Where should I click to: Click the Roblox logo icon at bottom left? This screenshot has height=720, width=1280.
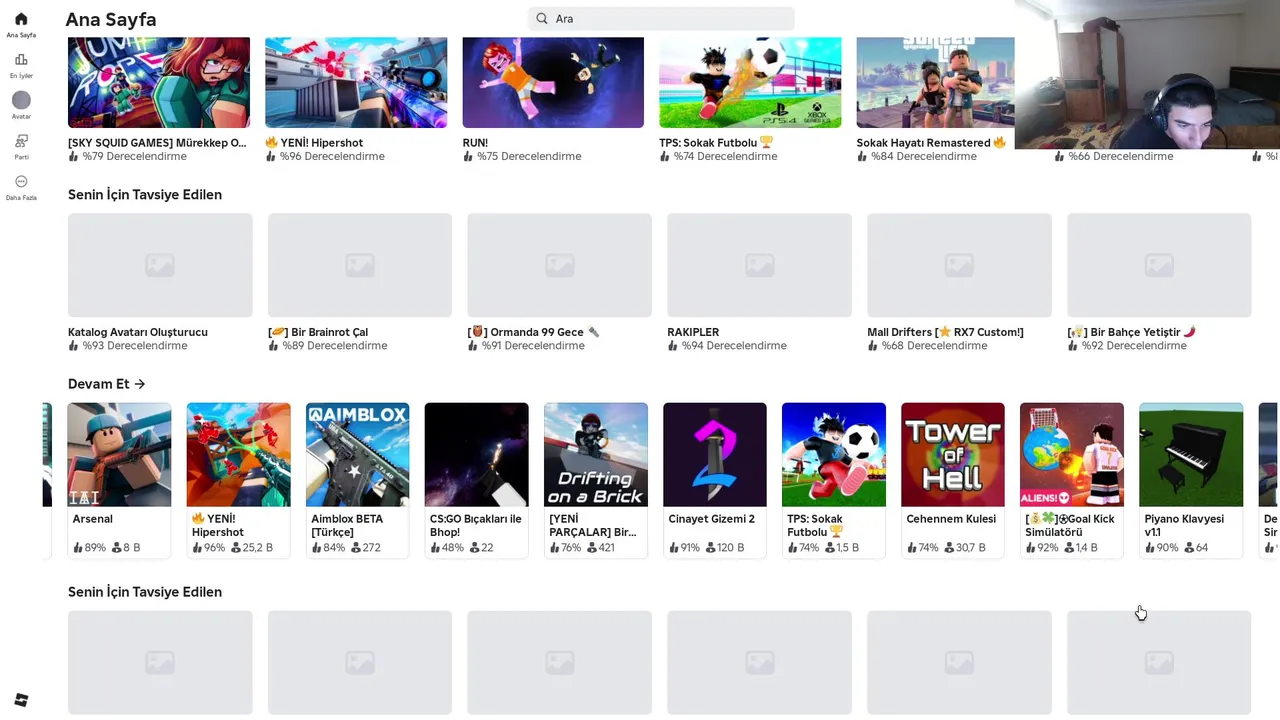coord(21,700)
